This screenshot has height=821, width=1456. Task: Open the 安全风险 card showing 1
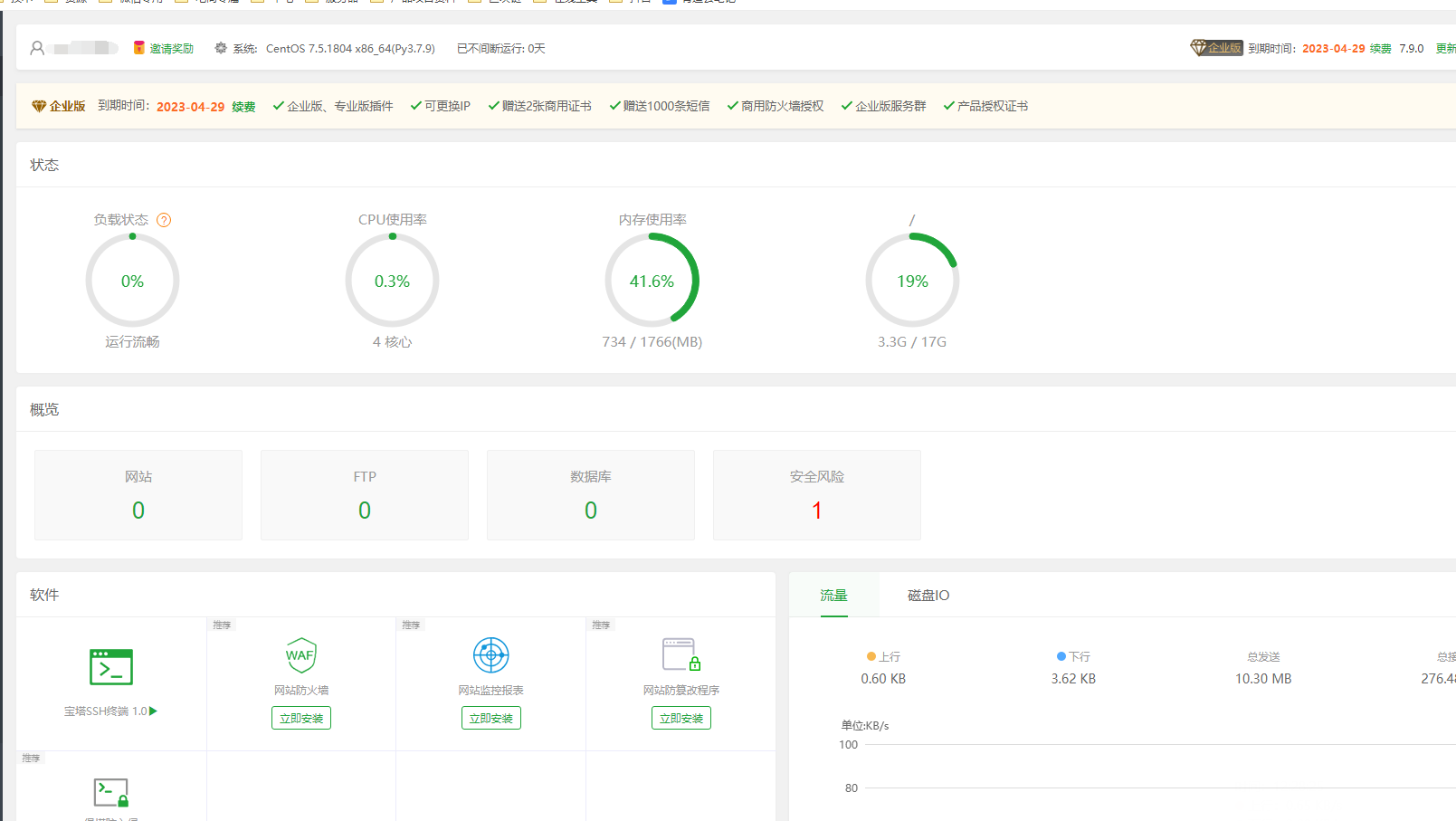[x=817, y=495]
